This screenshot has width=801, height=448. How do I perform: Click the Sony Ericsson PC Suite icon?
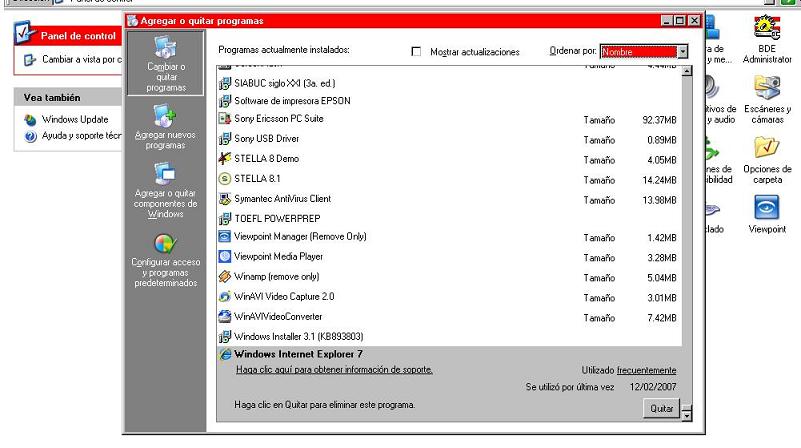[224, 119]
